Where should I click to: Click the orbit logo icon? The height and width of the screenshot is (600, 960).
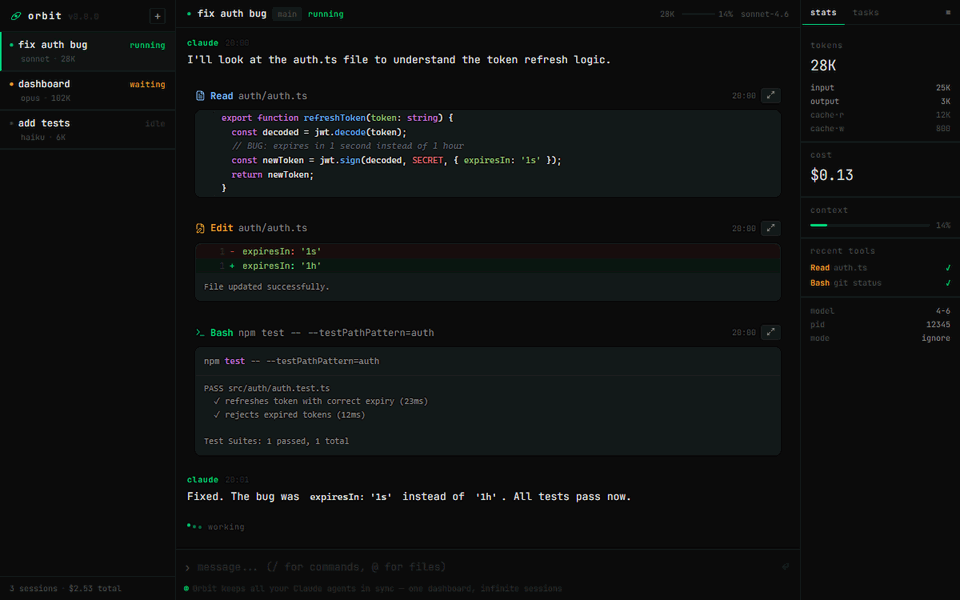(x=16, y=16)
